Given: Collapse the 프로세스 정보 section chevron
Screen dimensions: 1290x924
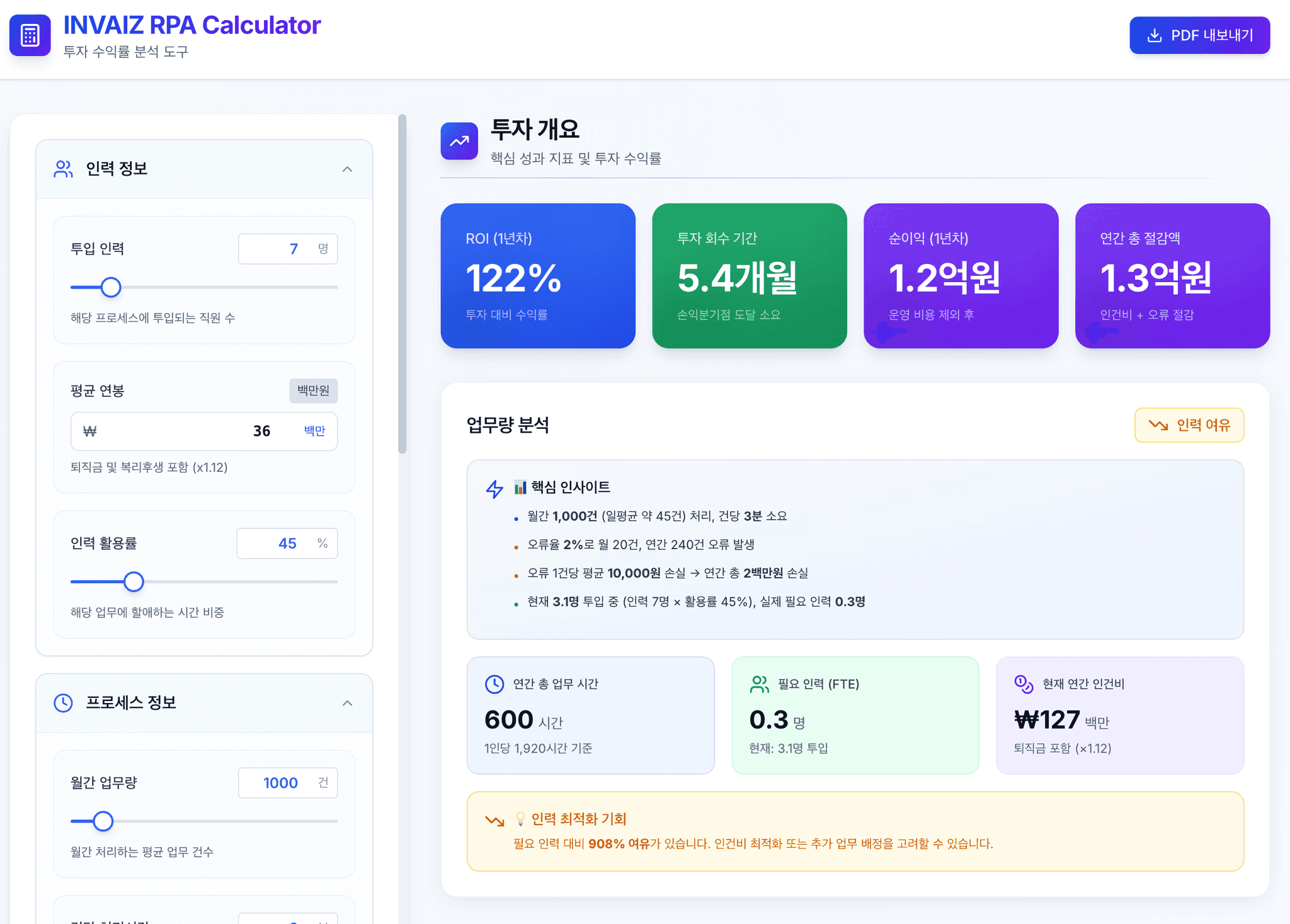Looking at the screenshot, I should tap(347, 703).
